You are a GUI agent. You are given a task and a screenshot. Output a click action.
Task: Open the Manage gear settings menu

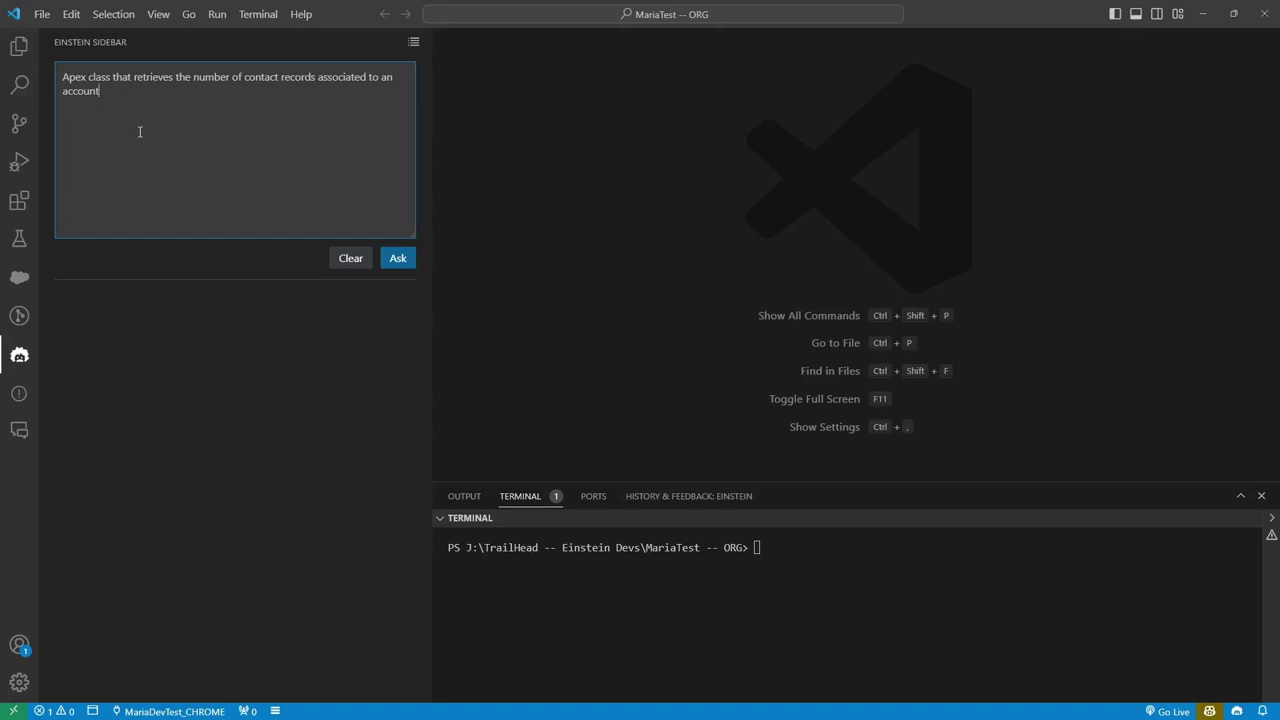[19, 683]
